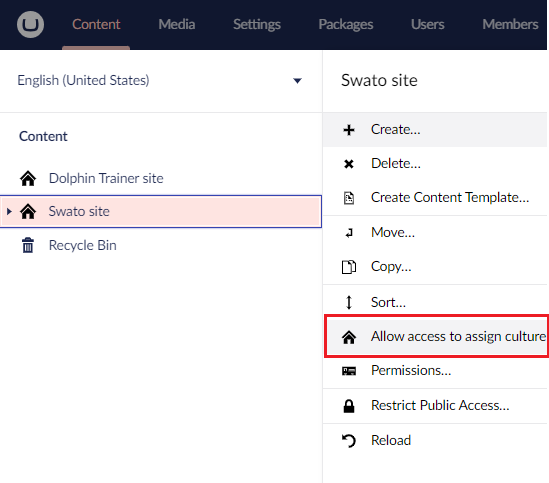This screenshot has height=483, width=549.
Task: Click the plus icon beside Create
Action: point(349,130)
